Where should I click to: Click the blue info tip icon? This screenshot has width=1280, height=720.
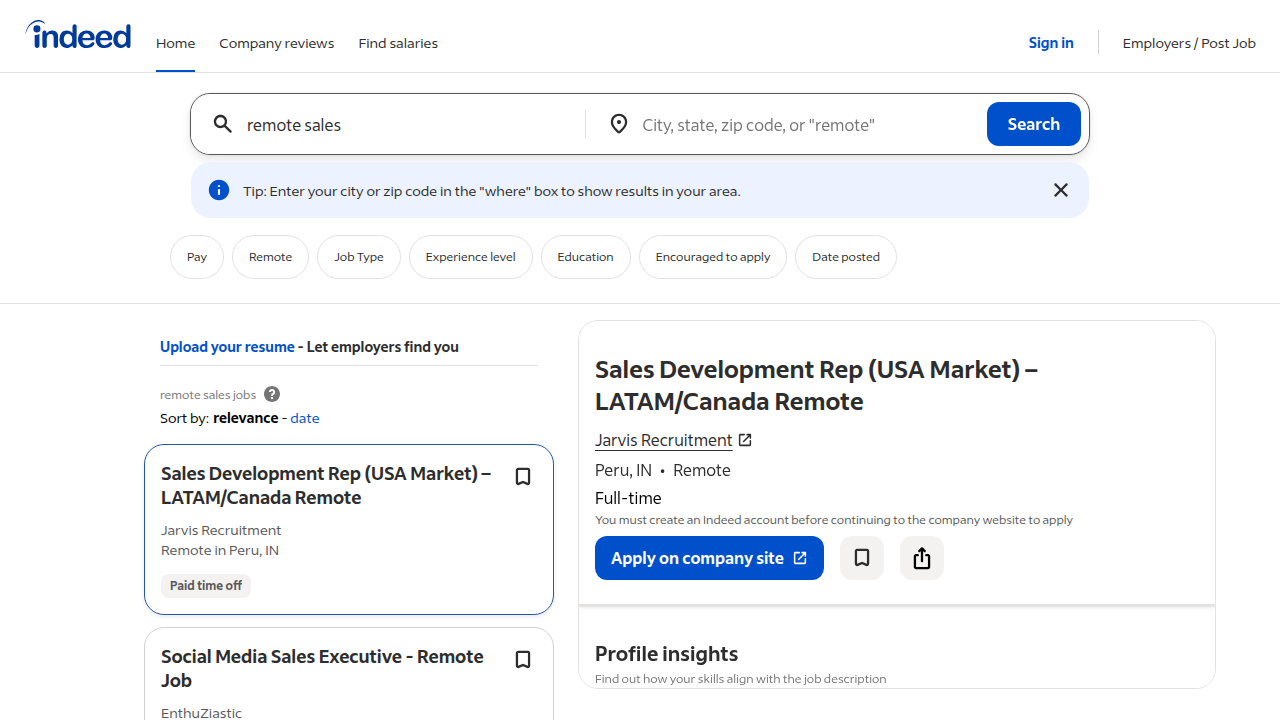tap(219, 190)
